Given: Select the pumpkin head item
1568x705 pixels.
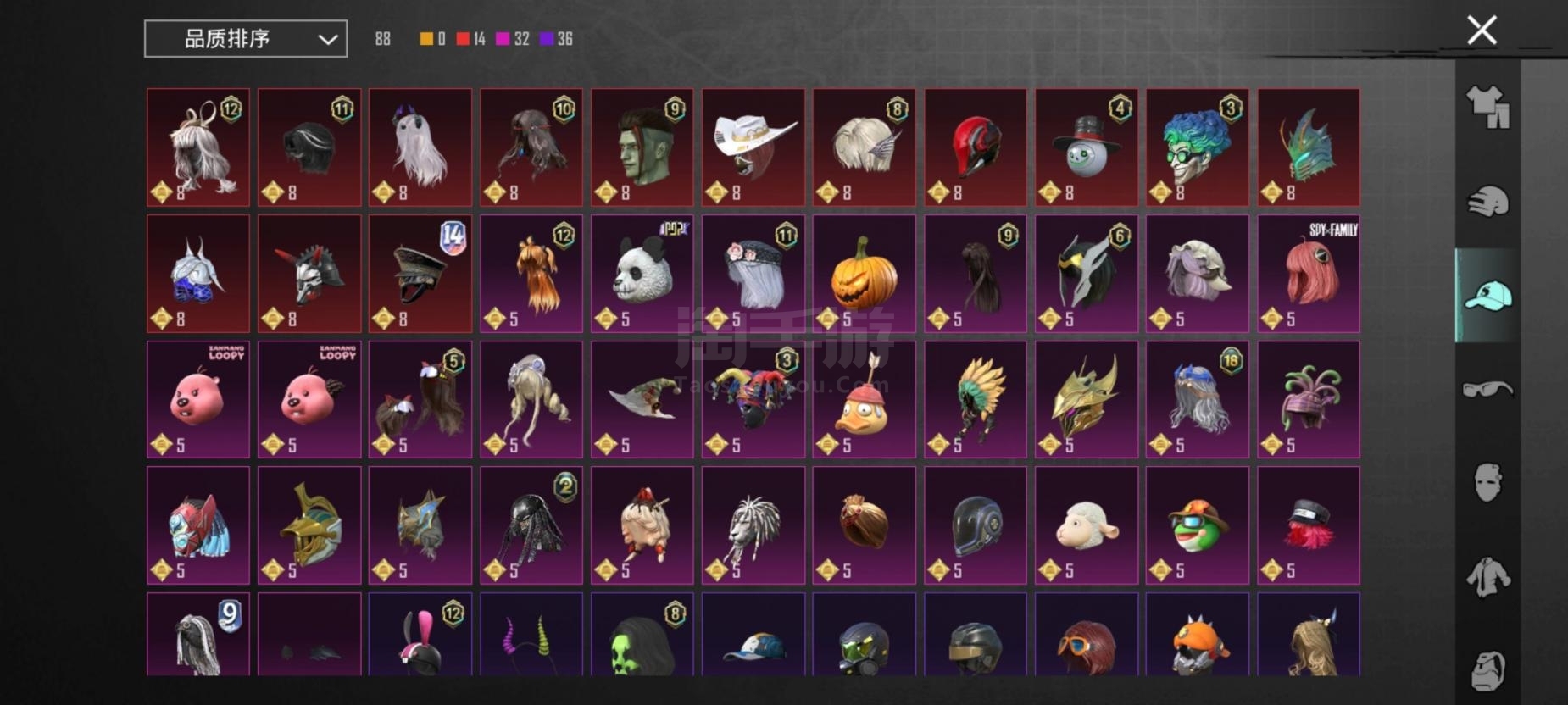Looking at the screenshot, I should 864,274.
